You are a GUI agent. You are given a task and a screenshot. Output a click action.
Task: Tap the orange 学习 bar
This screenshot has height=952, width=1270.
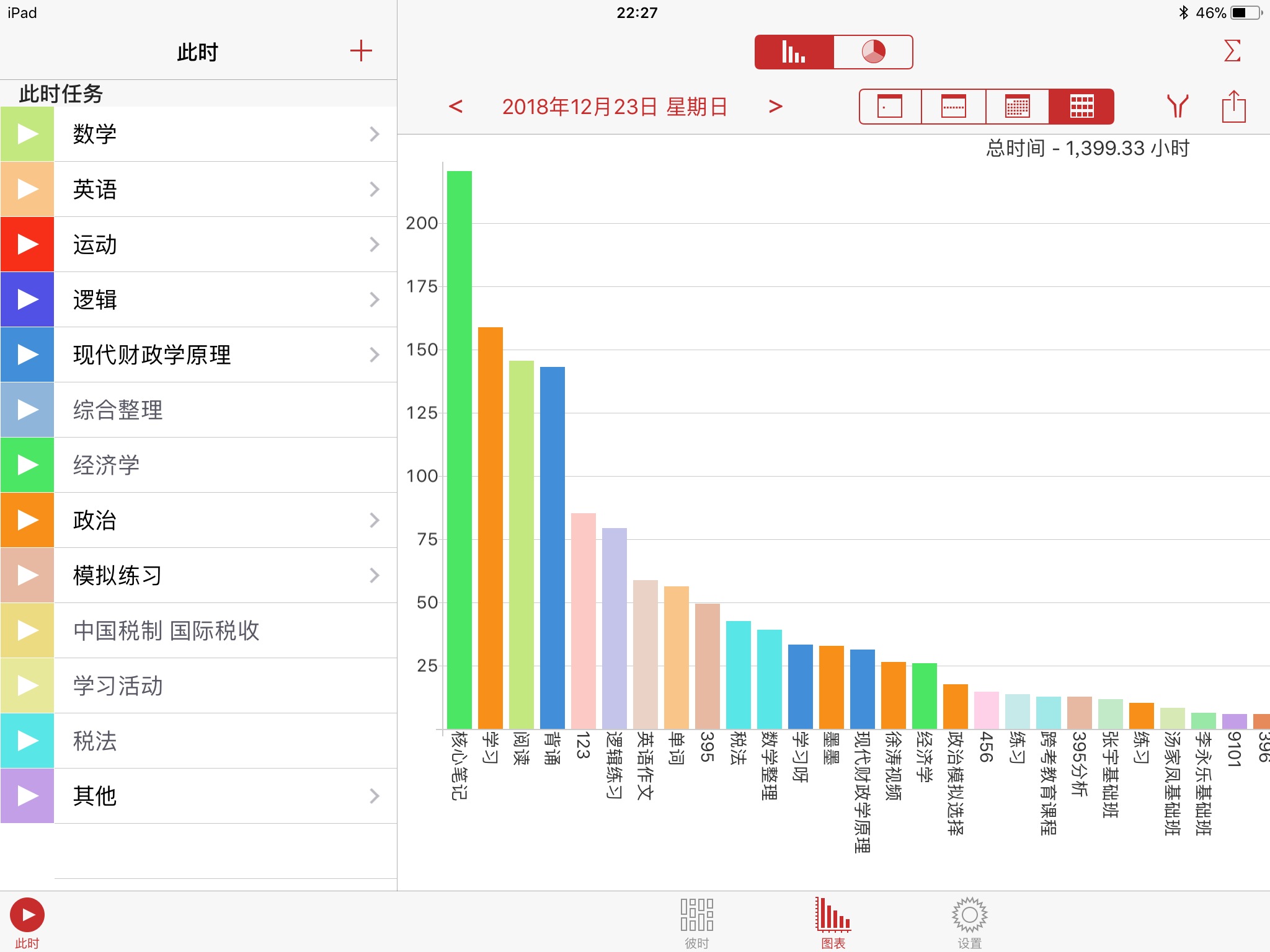click(x=491, y=527)
